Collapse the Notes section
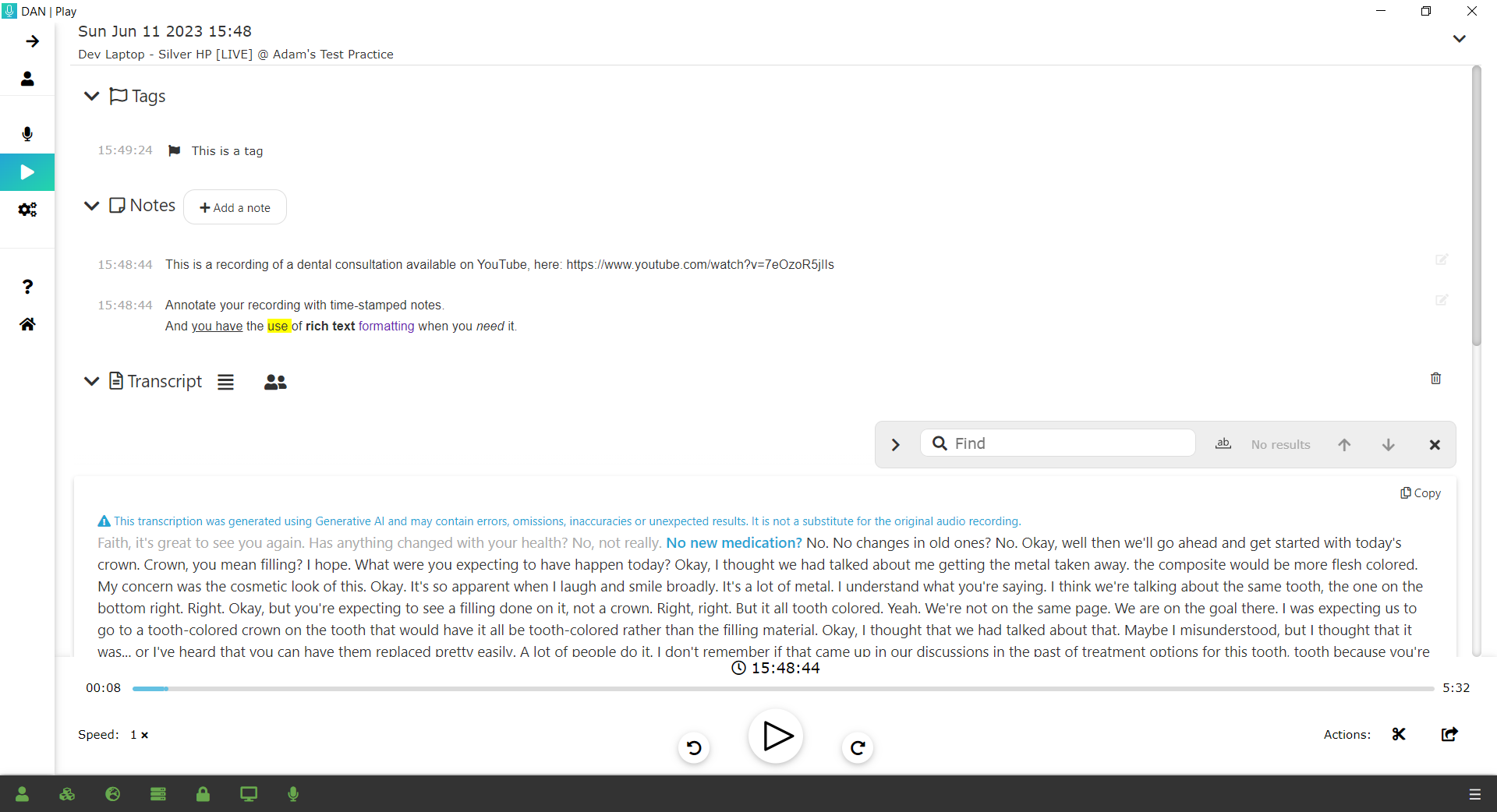Screen dimensions: 1497x812 pos(91,206)
